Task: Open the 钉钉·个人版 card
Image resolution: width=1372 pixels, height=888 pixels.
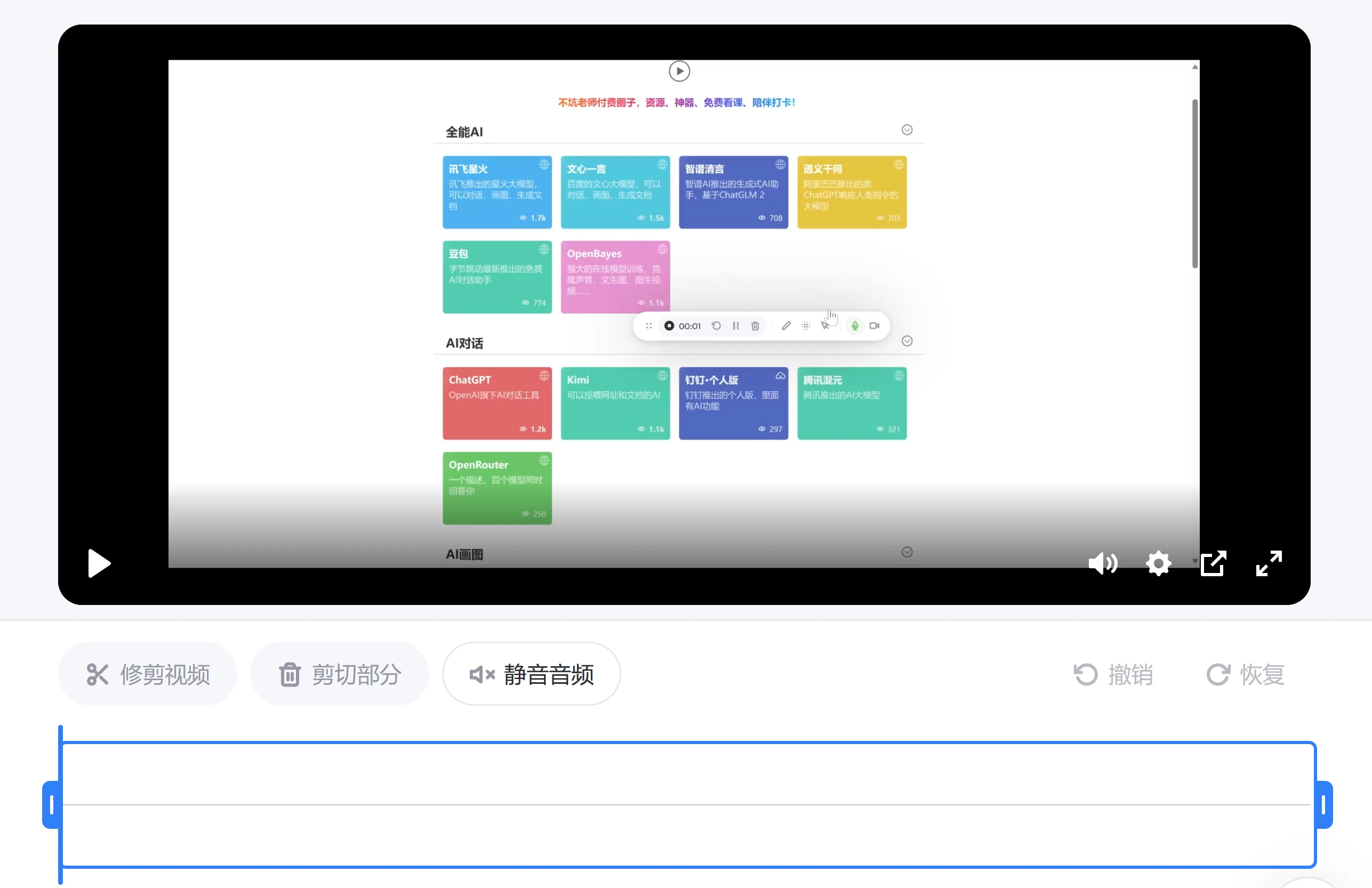Action: (x=733, y=403)
